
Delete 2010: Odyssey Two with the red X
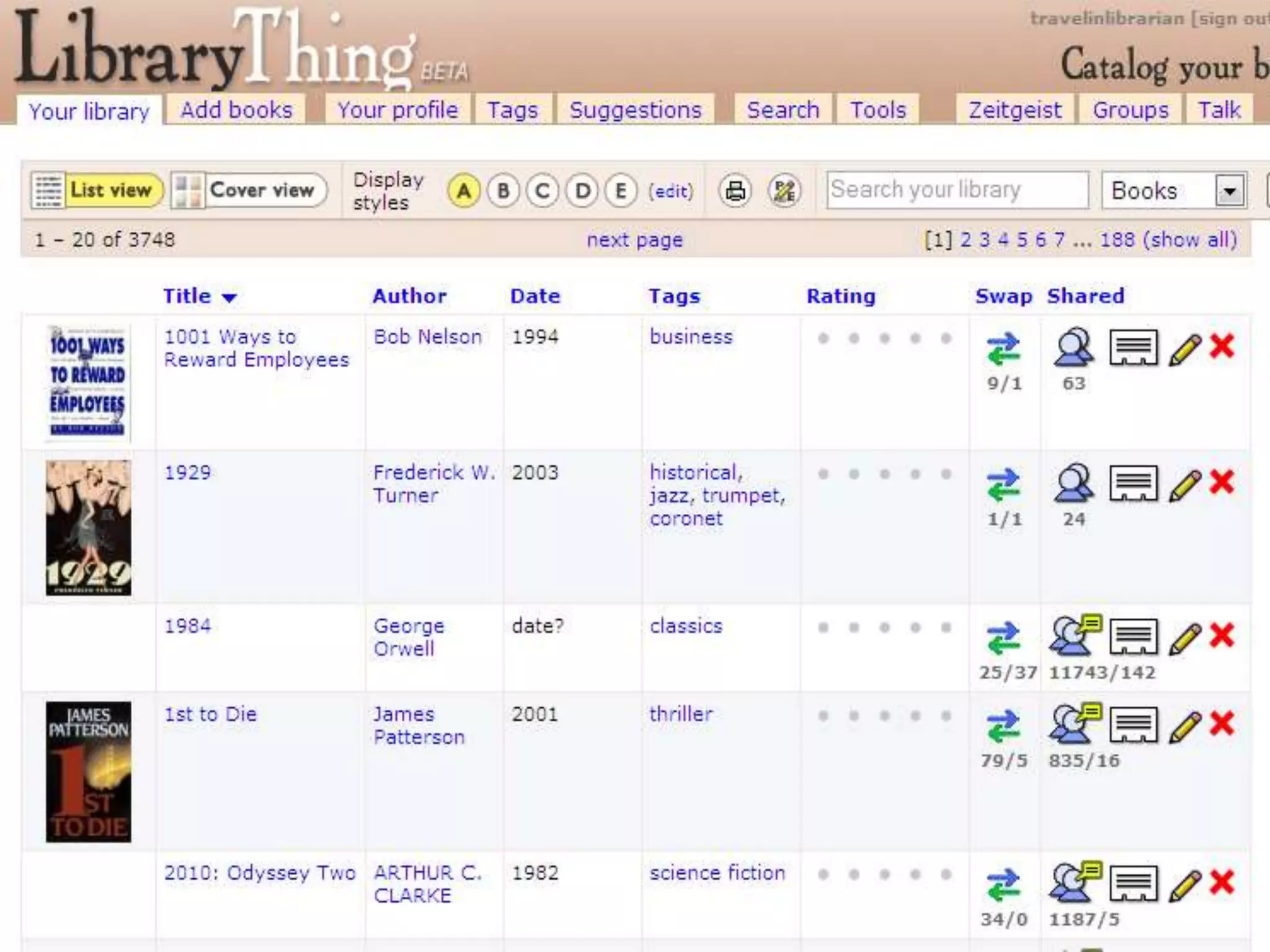point(1222,883)
